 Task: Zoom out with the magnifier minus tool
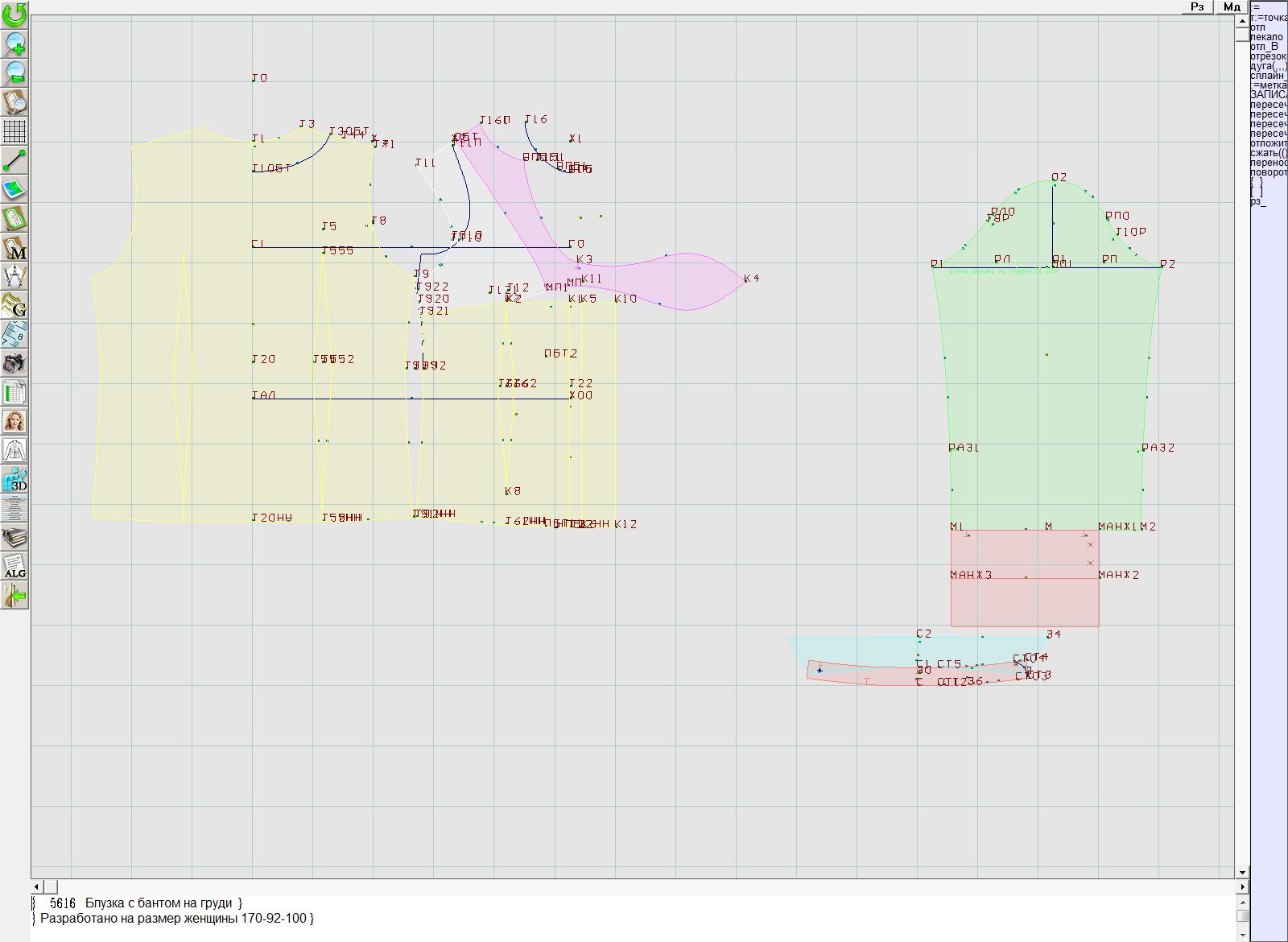click(x=14, y=72)
